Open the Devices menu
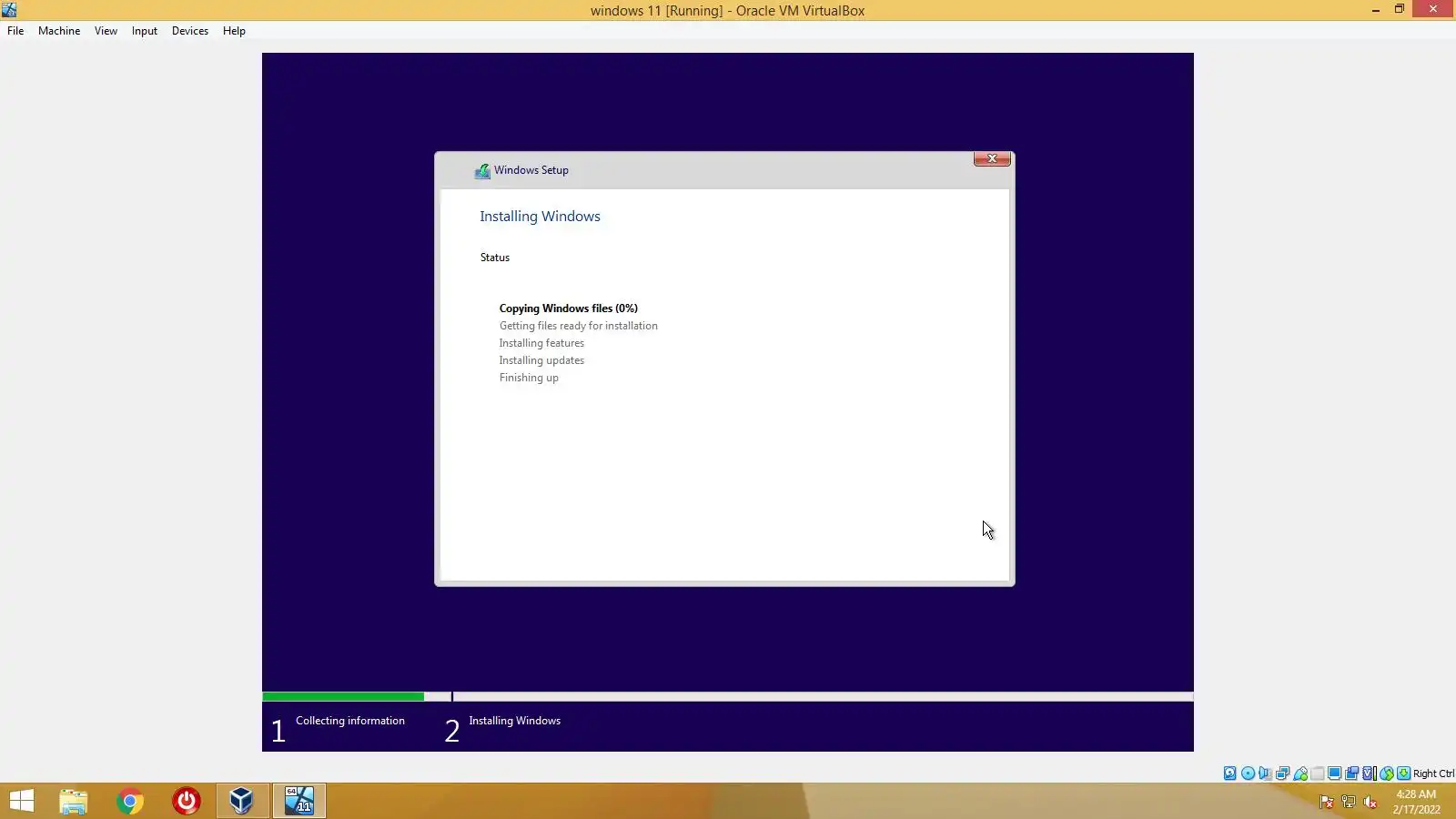The image size is (1456, 819). (x=189, y=31)
